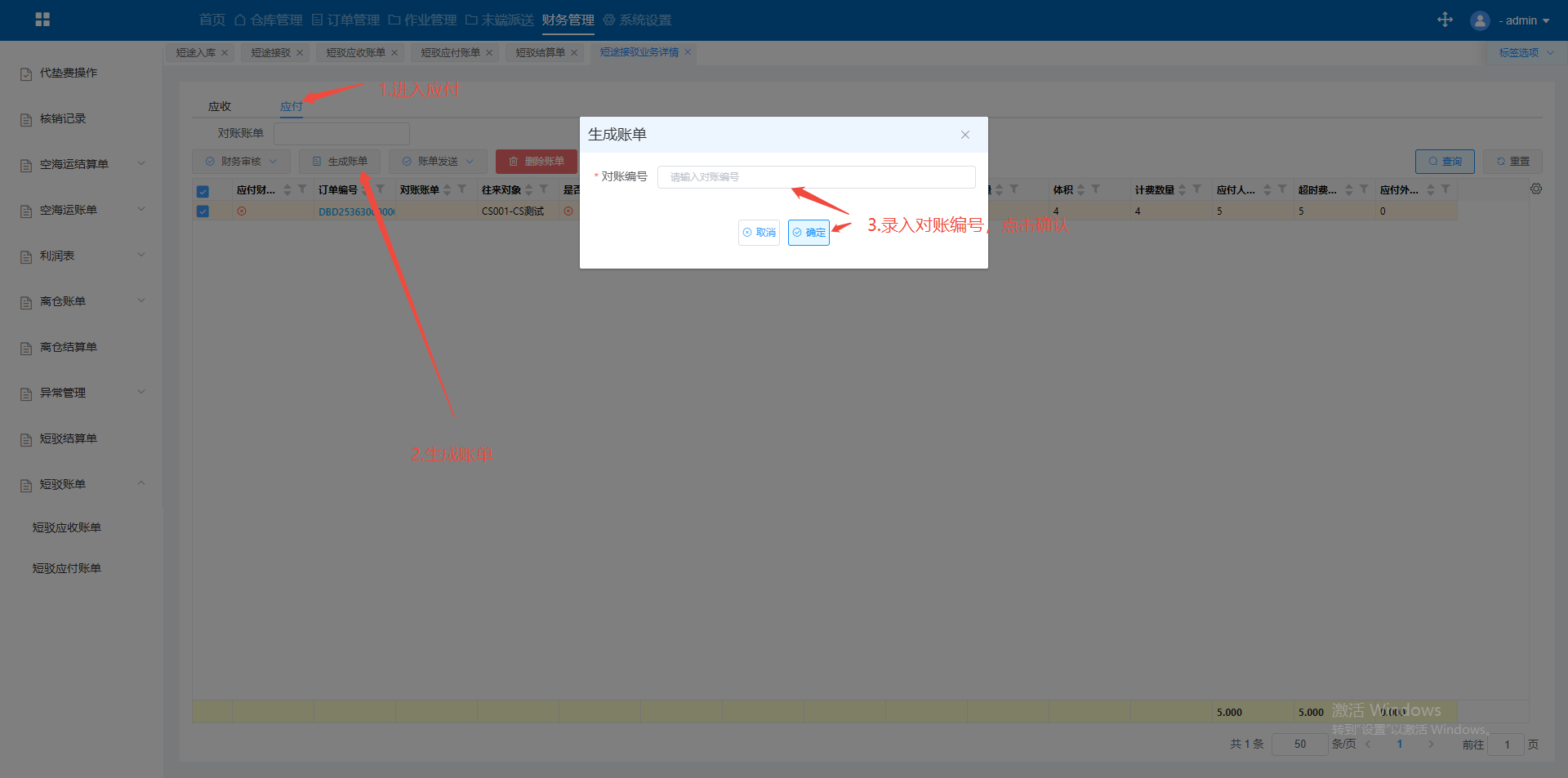Expand the 空海运结算单 sidebar menu
The height and width of the screenshot is (778, 1568).
coord(141,163)
